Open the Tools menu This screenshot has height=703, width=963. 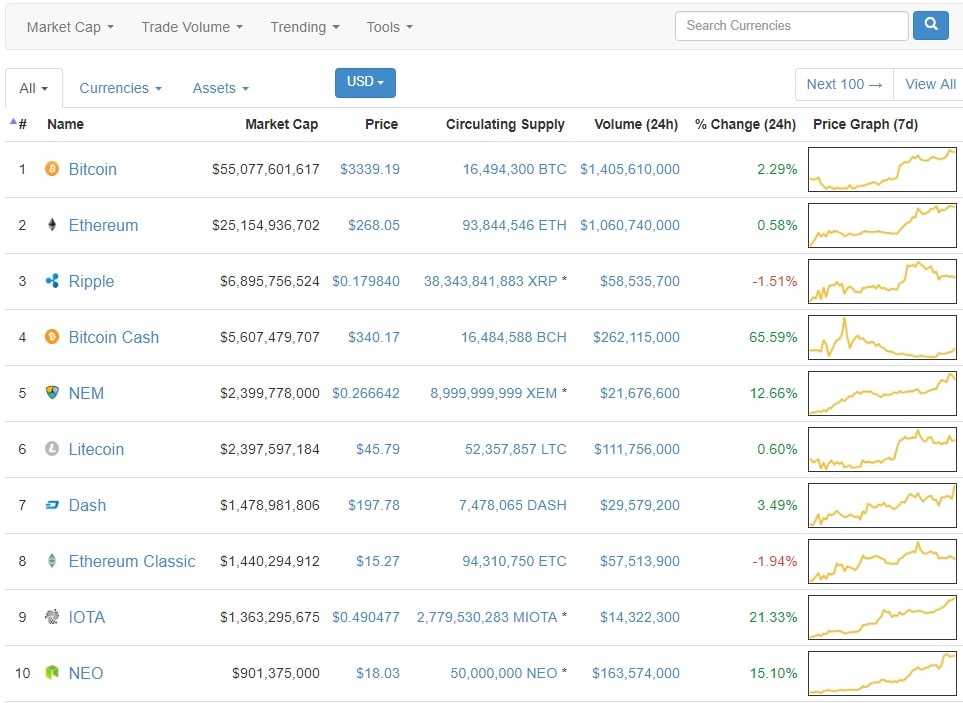coord(389,27)
